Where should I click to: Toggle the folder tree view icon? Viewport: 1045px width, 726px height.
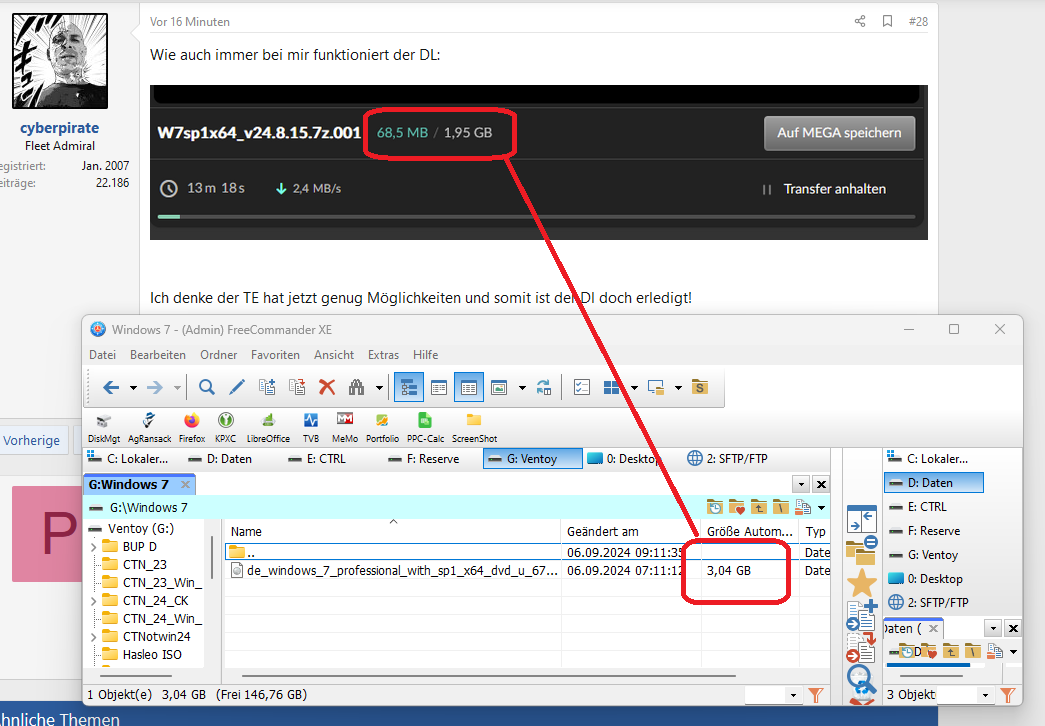coord(409,387)
